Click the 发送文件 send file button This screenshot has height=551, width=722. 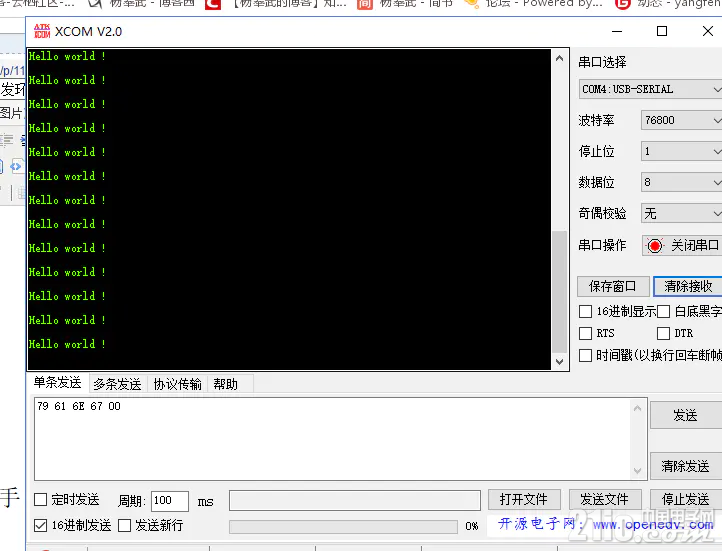tap(605, 499)
